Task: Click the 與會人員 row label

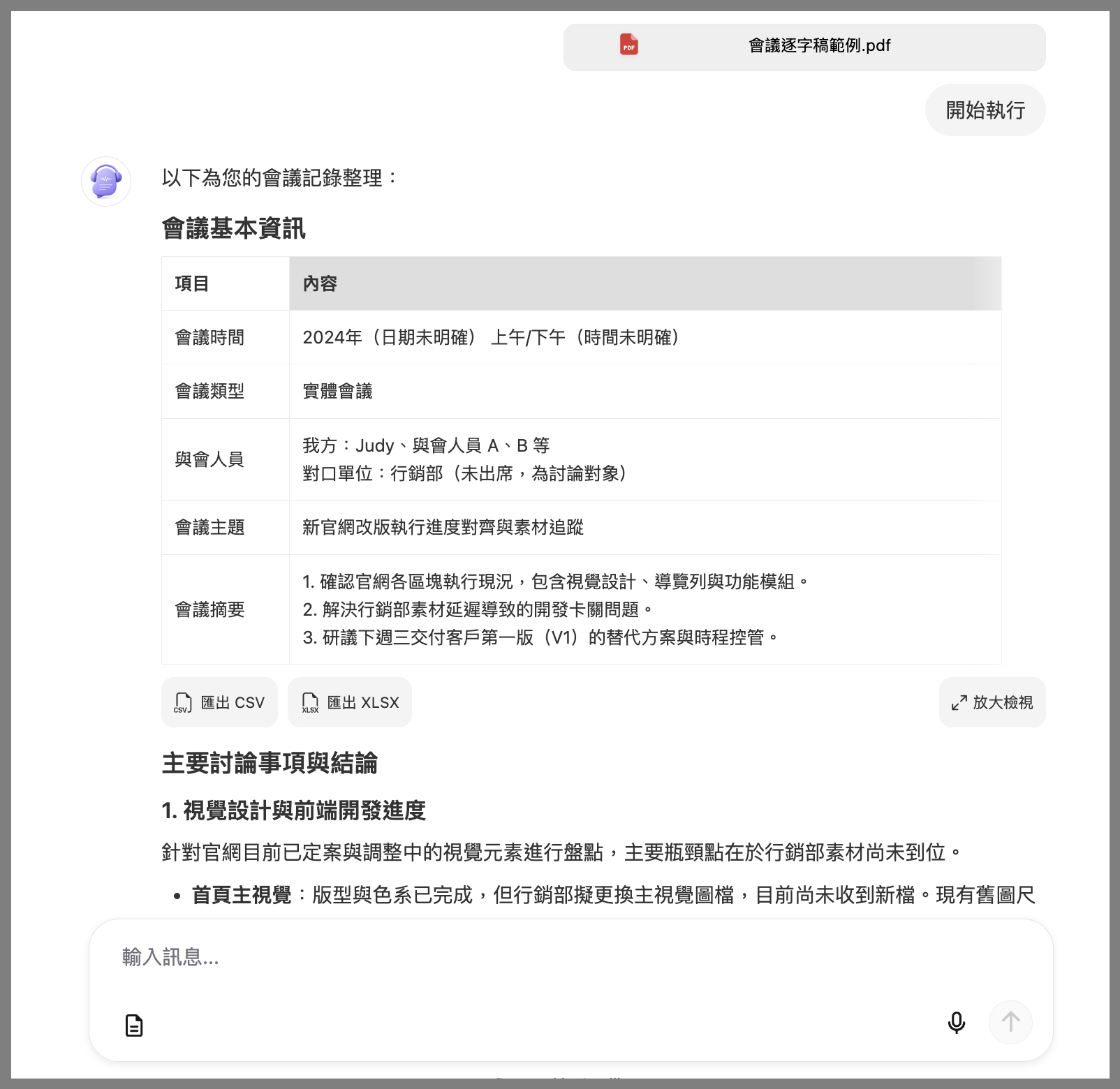Action: (x=209, y=459)
